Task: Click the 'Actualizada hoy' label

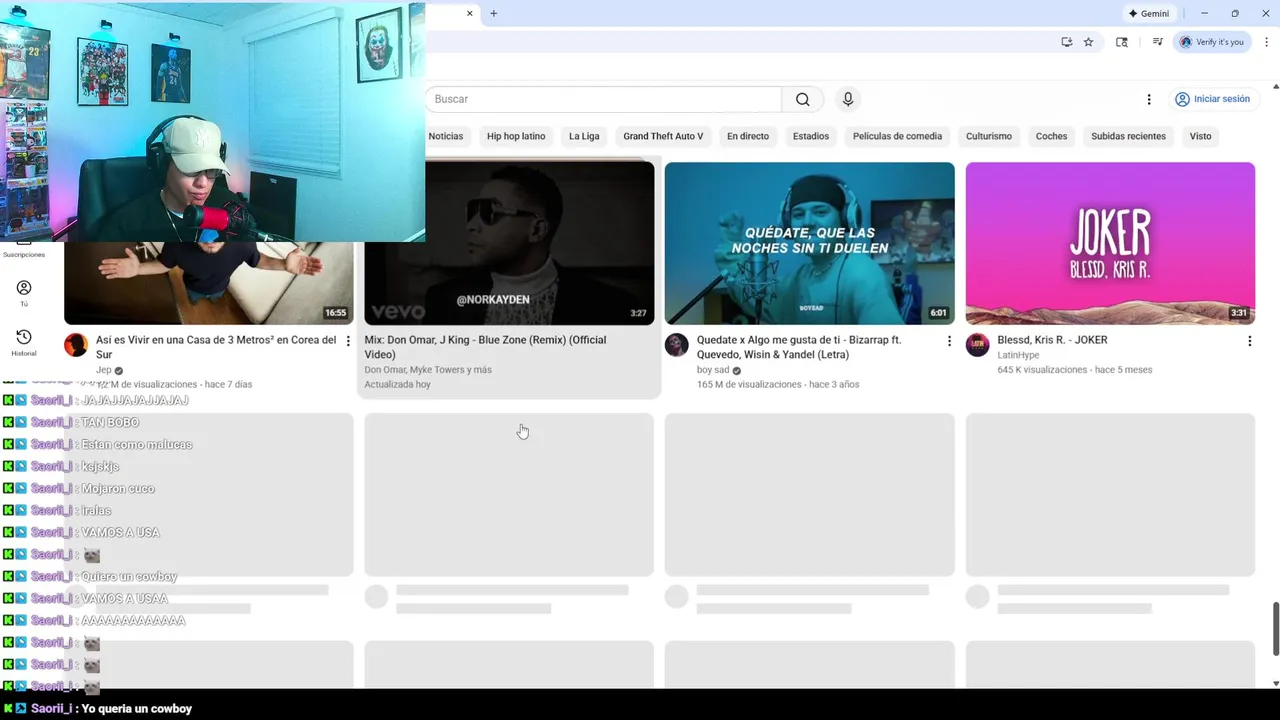Action: point(397,384)
